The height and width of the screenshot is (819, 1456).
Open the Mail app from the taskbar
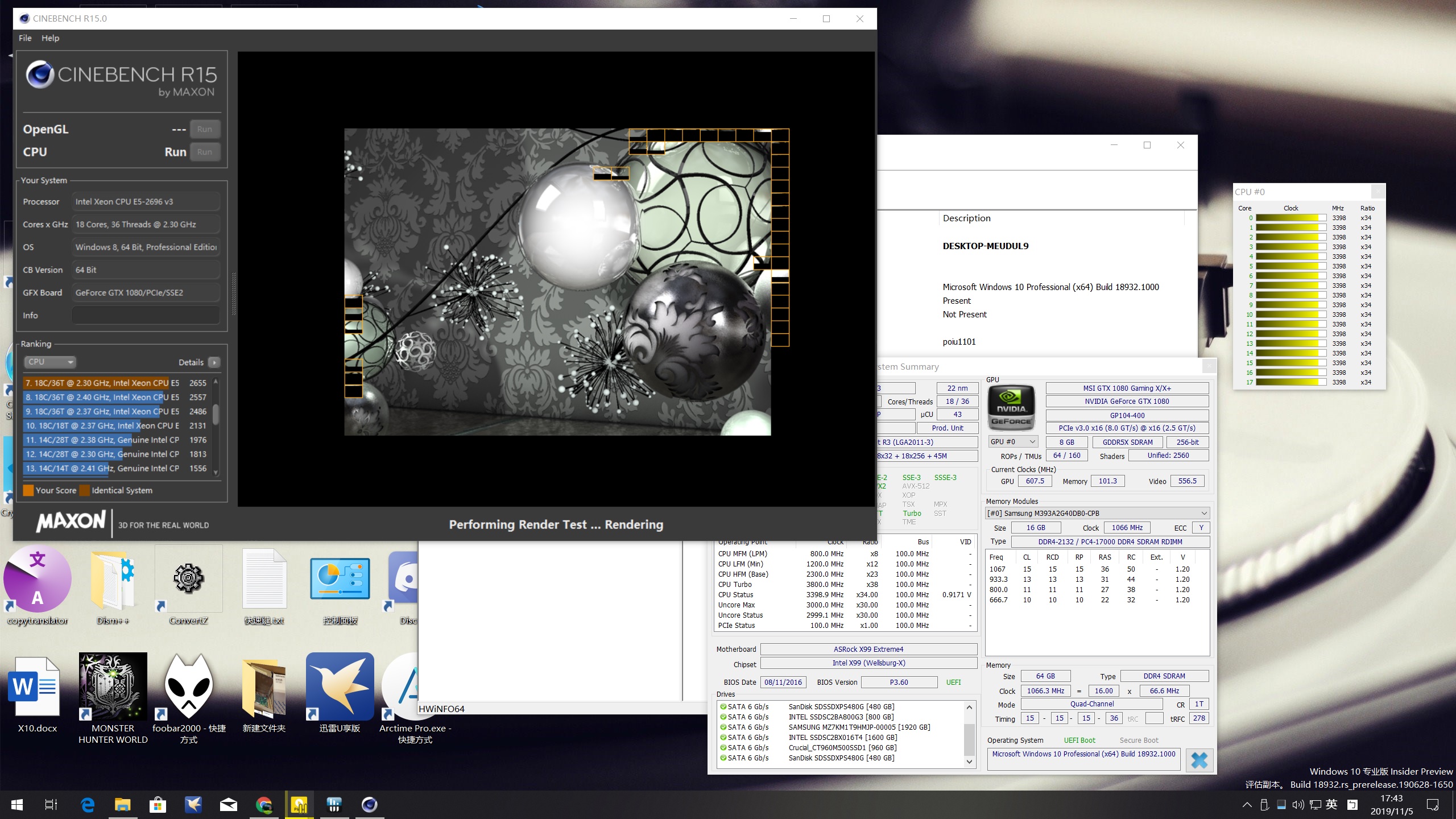[229, 805]
